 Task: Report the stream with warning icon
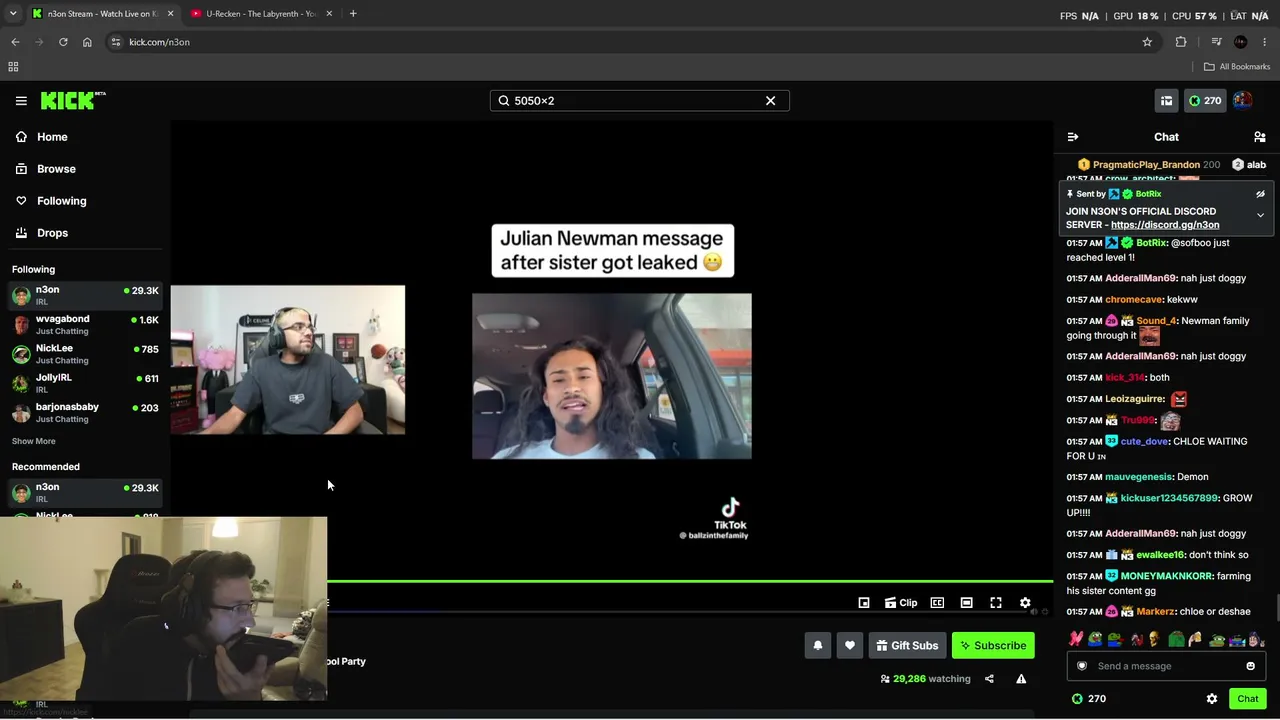tap(1021, 679)
